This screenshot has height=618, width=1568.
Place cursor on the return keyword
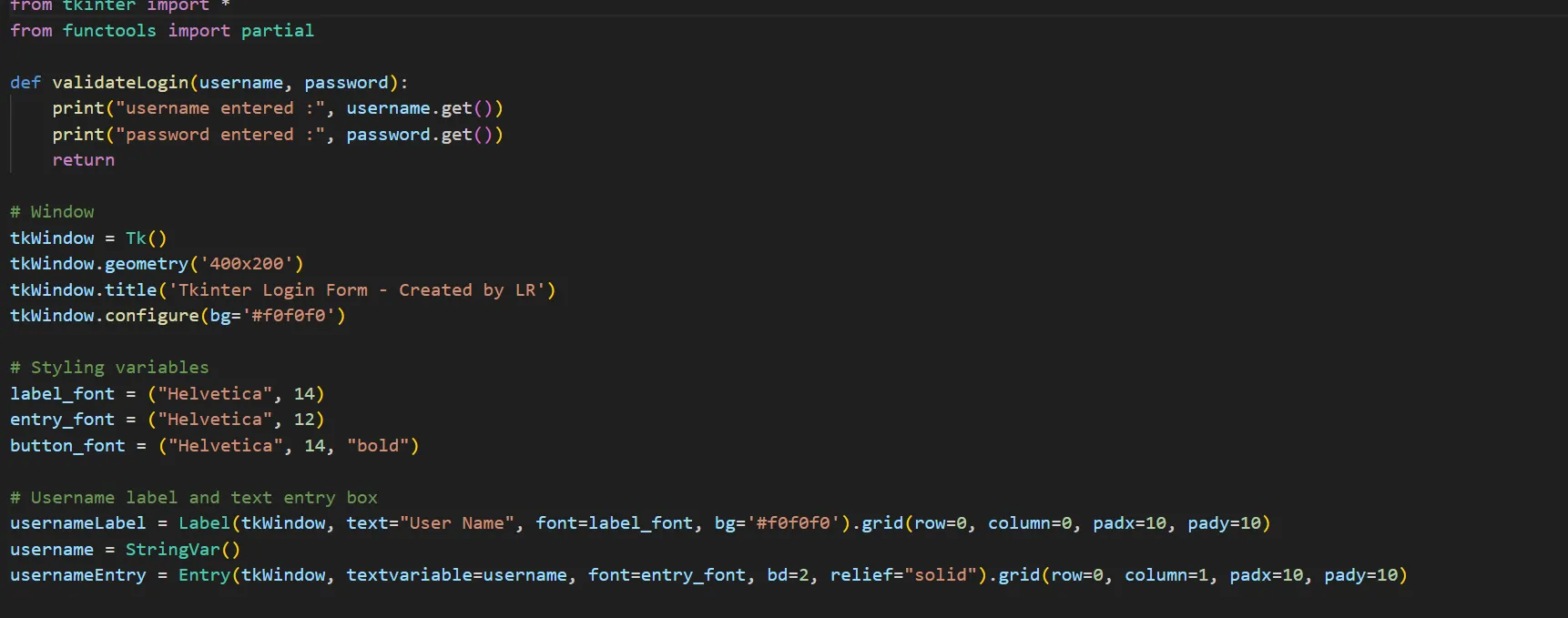[83, 160]
